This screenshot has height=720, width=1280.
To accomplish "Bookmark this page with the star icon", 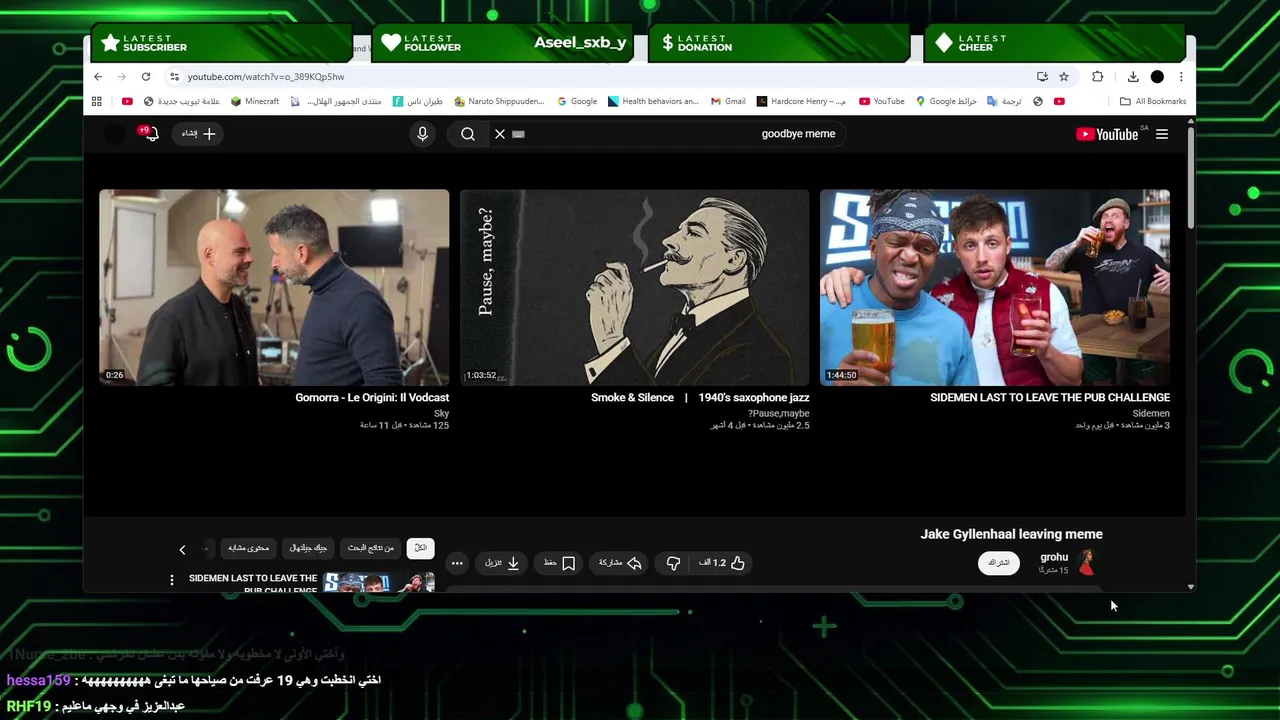I will pyautogui.click(x=1064, y=77).
